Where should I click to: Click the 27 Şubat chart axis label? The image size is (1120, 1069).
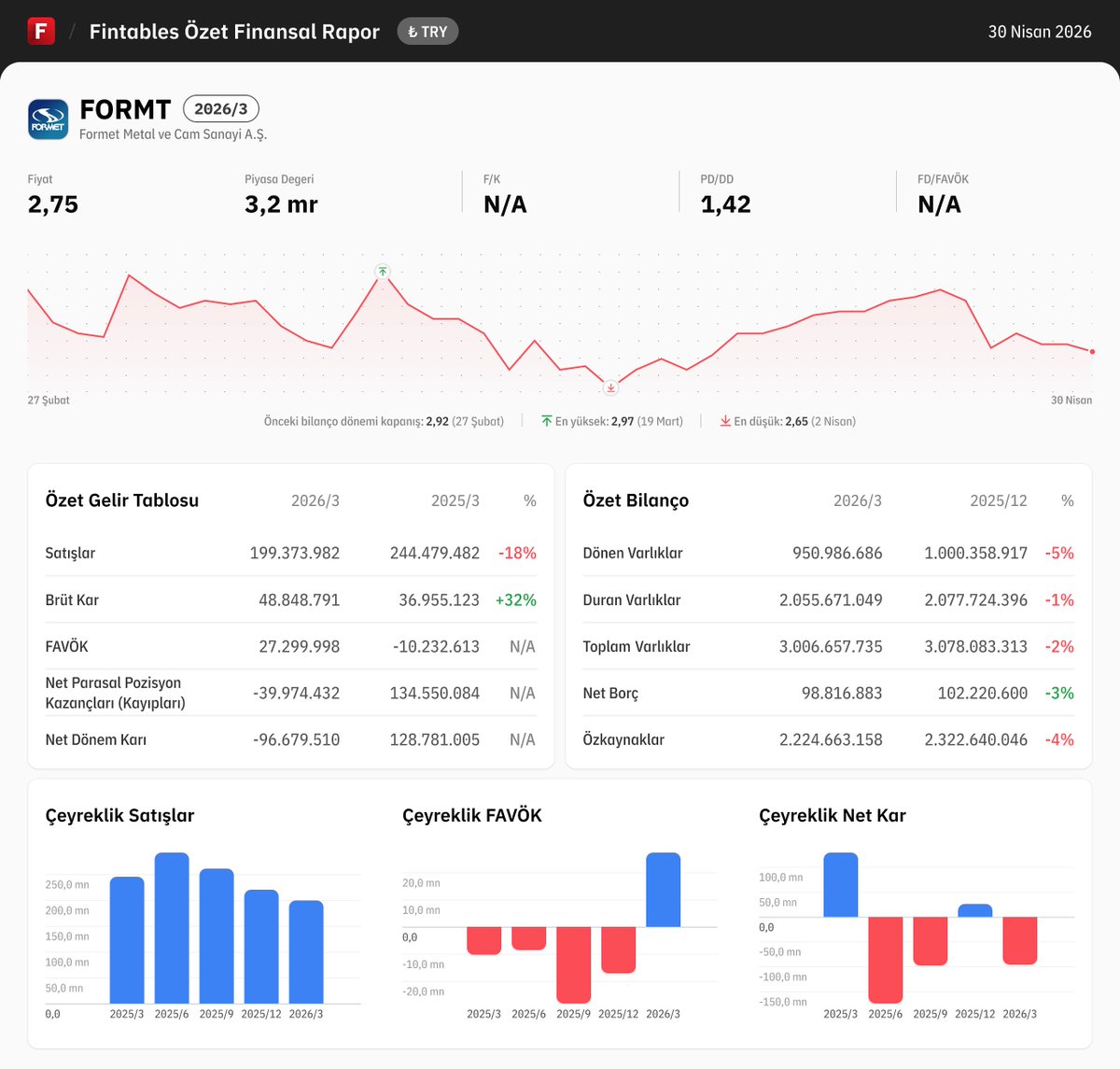pos(49,400)
